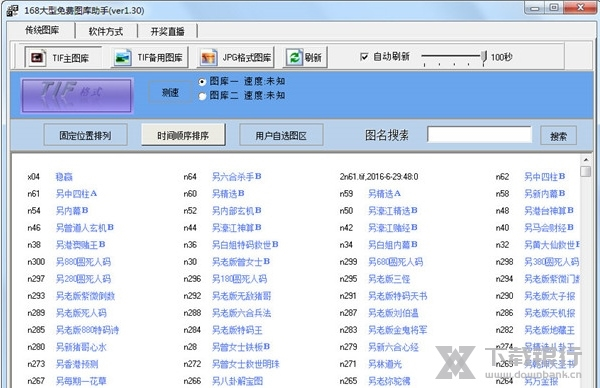Open the 另老版三怪 link
Viewport: 600px width, 388px height.
(x=389, y=279)
